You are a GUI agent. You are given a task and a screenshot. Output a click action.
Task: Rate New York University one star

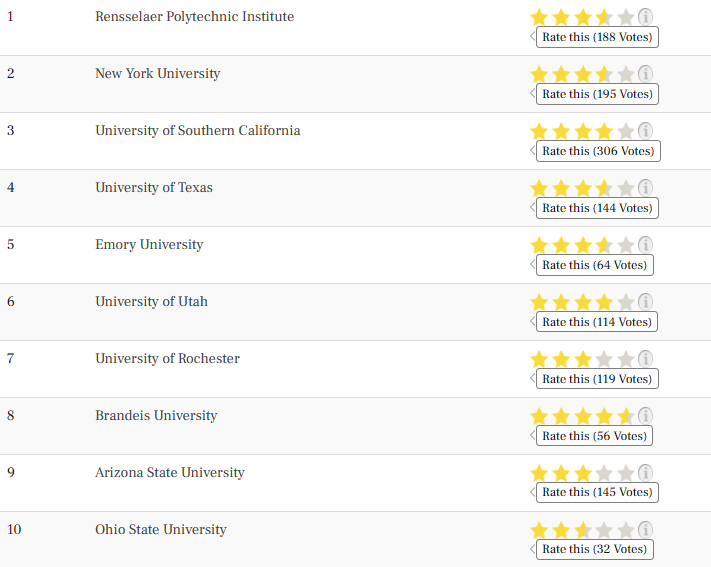point(539,74)
